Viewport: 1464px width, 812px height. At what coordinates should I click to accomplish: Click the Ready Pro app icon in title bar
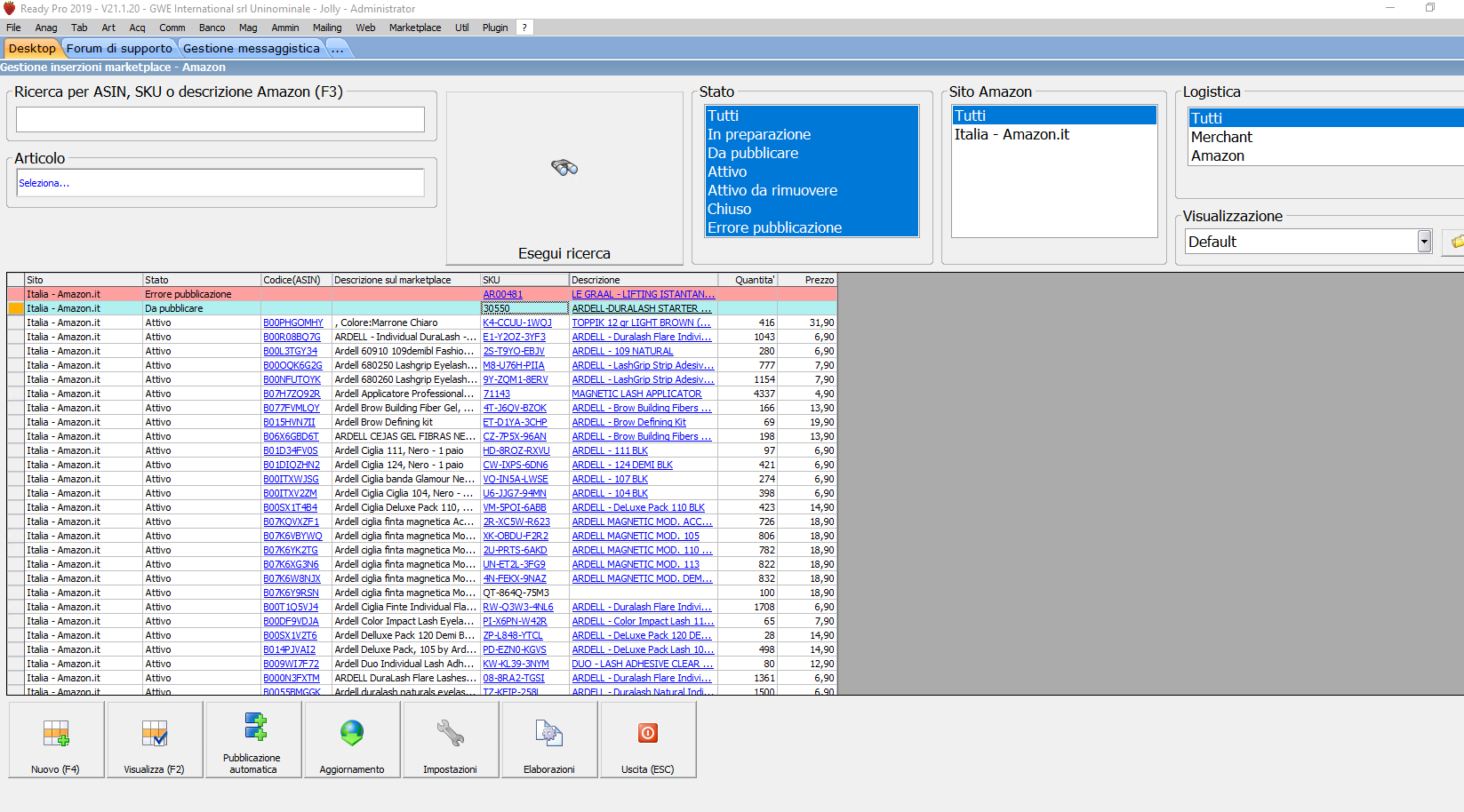point(9,8)
